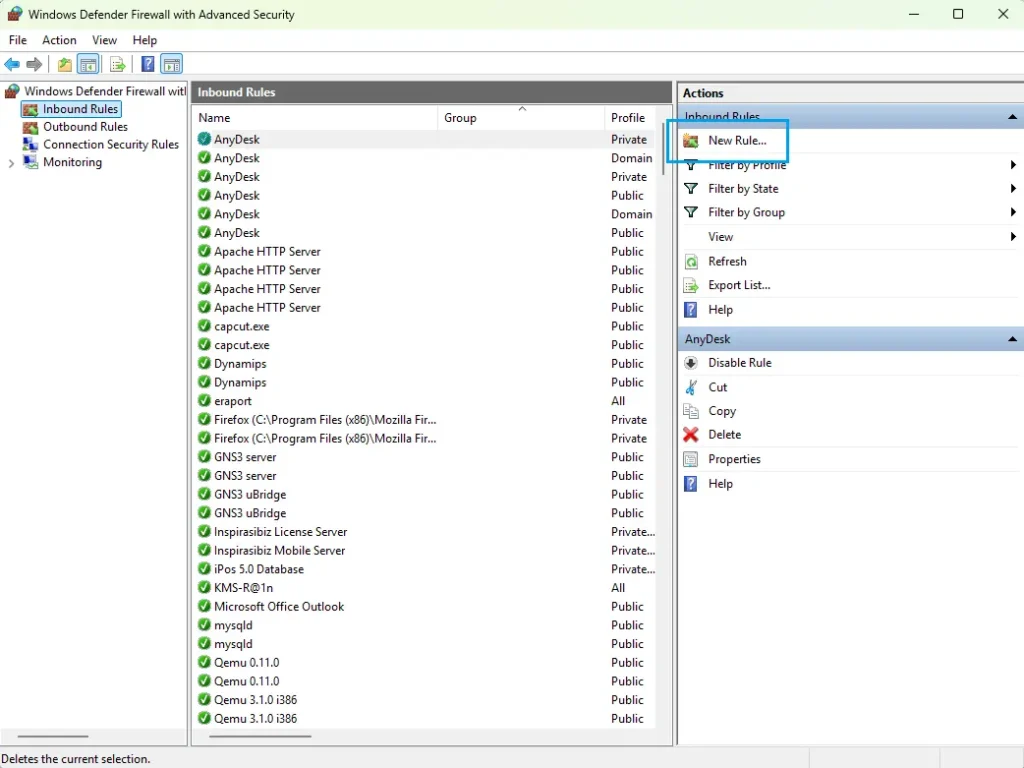
Task: Open the Filter by State submenu arrow
Action: (x=1013, y=189)
